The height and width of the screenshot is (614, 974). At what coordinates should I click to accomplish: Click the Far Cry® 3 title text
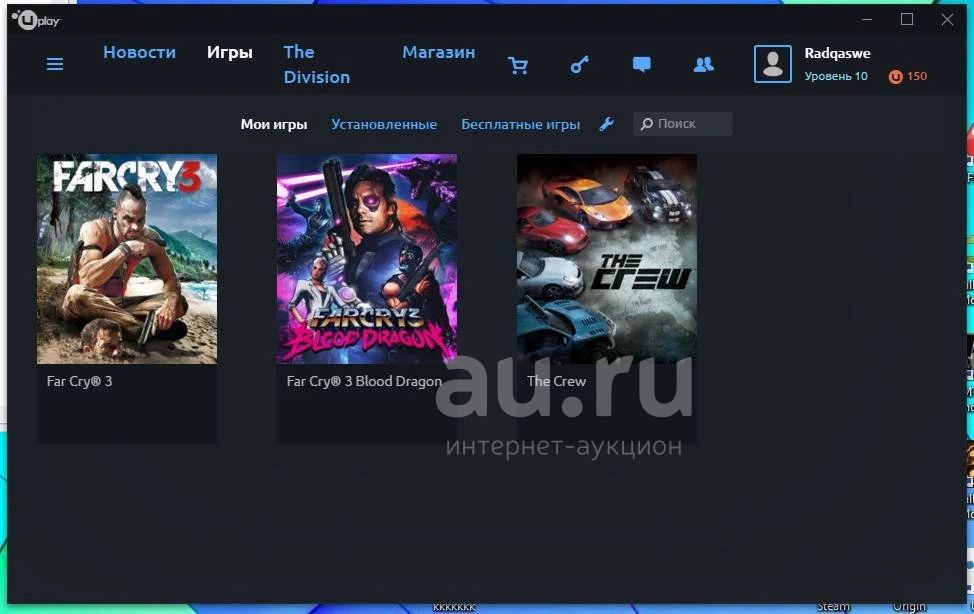click(80, 382)
